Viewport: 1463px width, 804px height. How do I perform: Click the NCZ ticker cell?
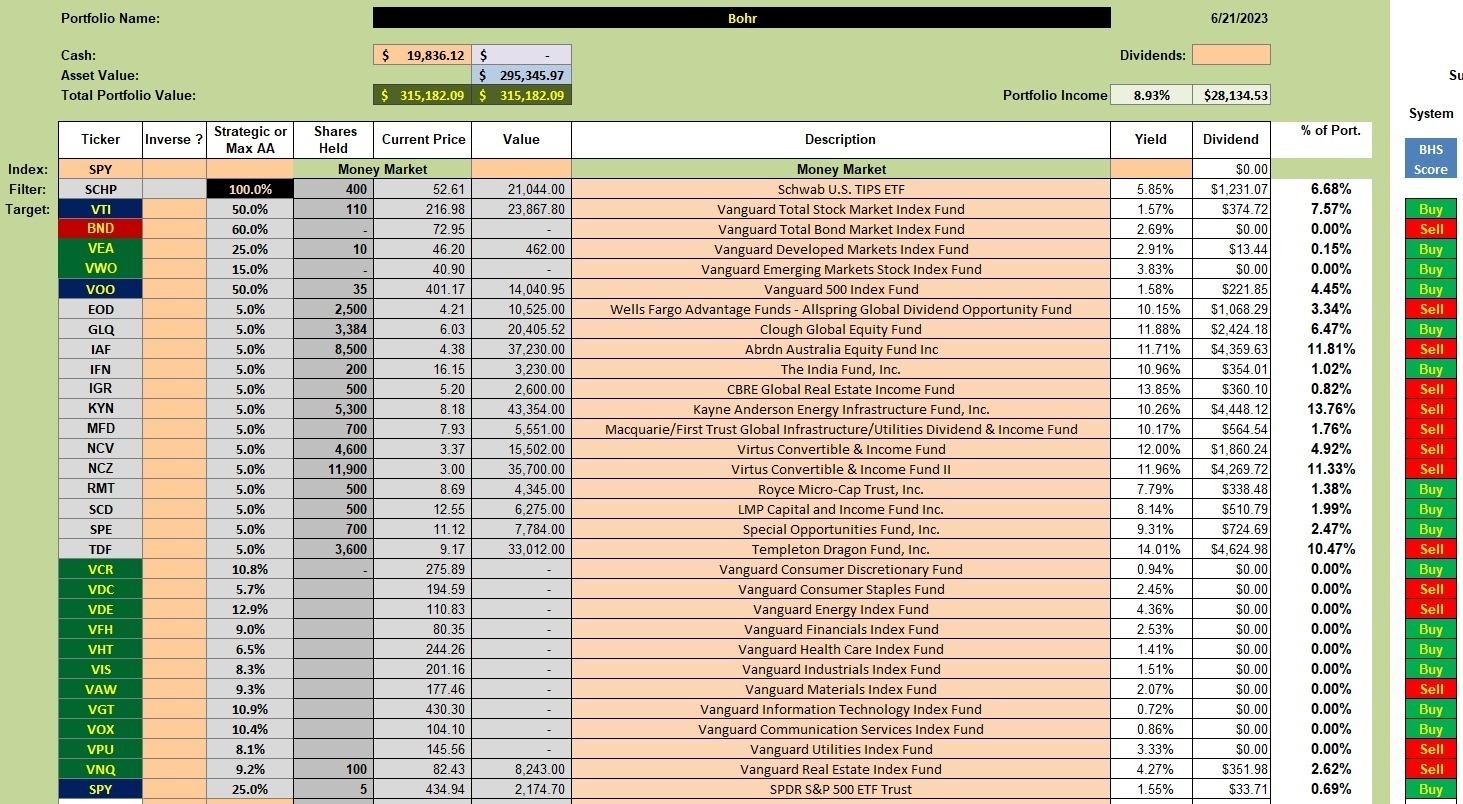tap(100, 469)
